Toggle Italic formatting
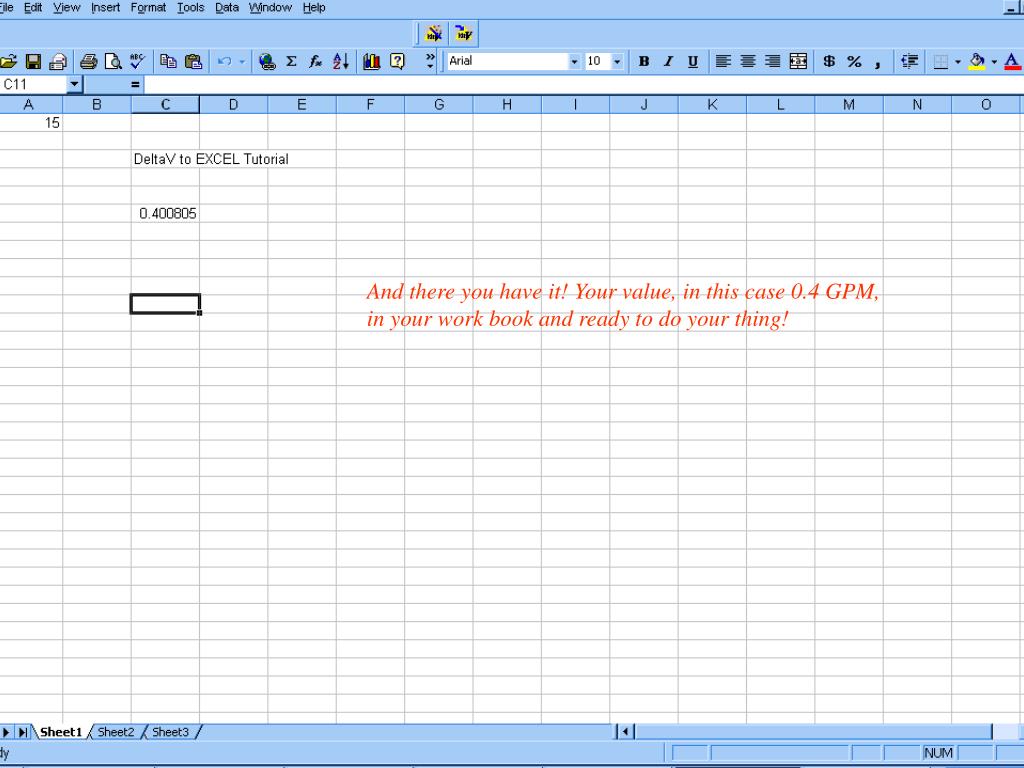Image resolution: width=1024 pixels, height=768 pixels. pos(668,61)
